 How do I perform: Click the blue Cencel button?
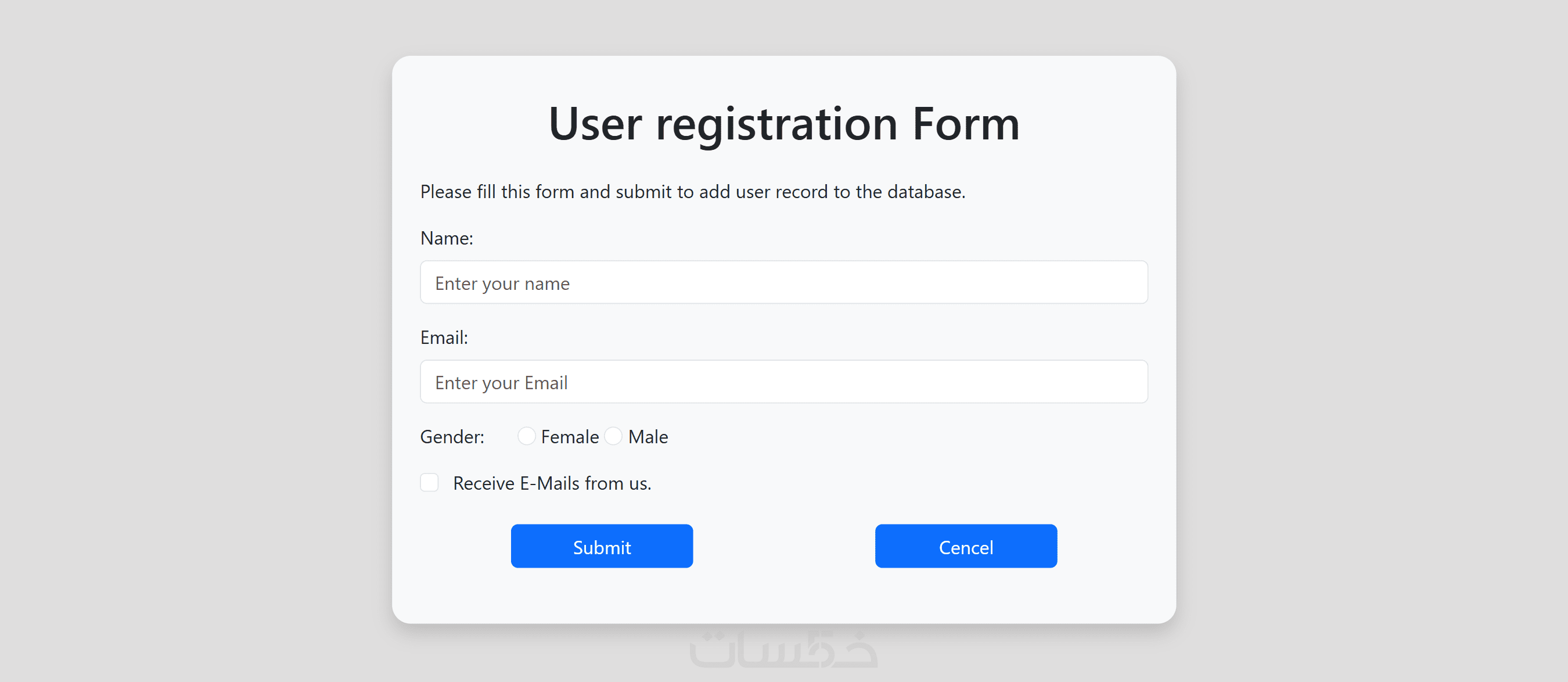click(x=965, y=546)
